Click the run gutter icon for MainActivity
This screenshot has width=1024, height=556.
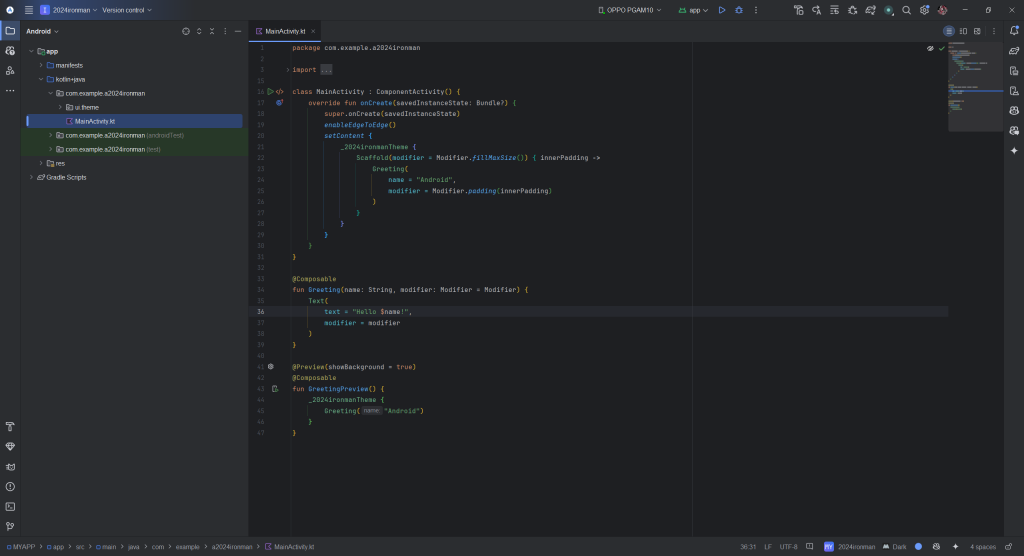(270, 91)
